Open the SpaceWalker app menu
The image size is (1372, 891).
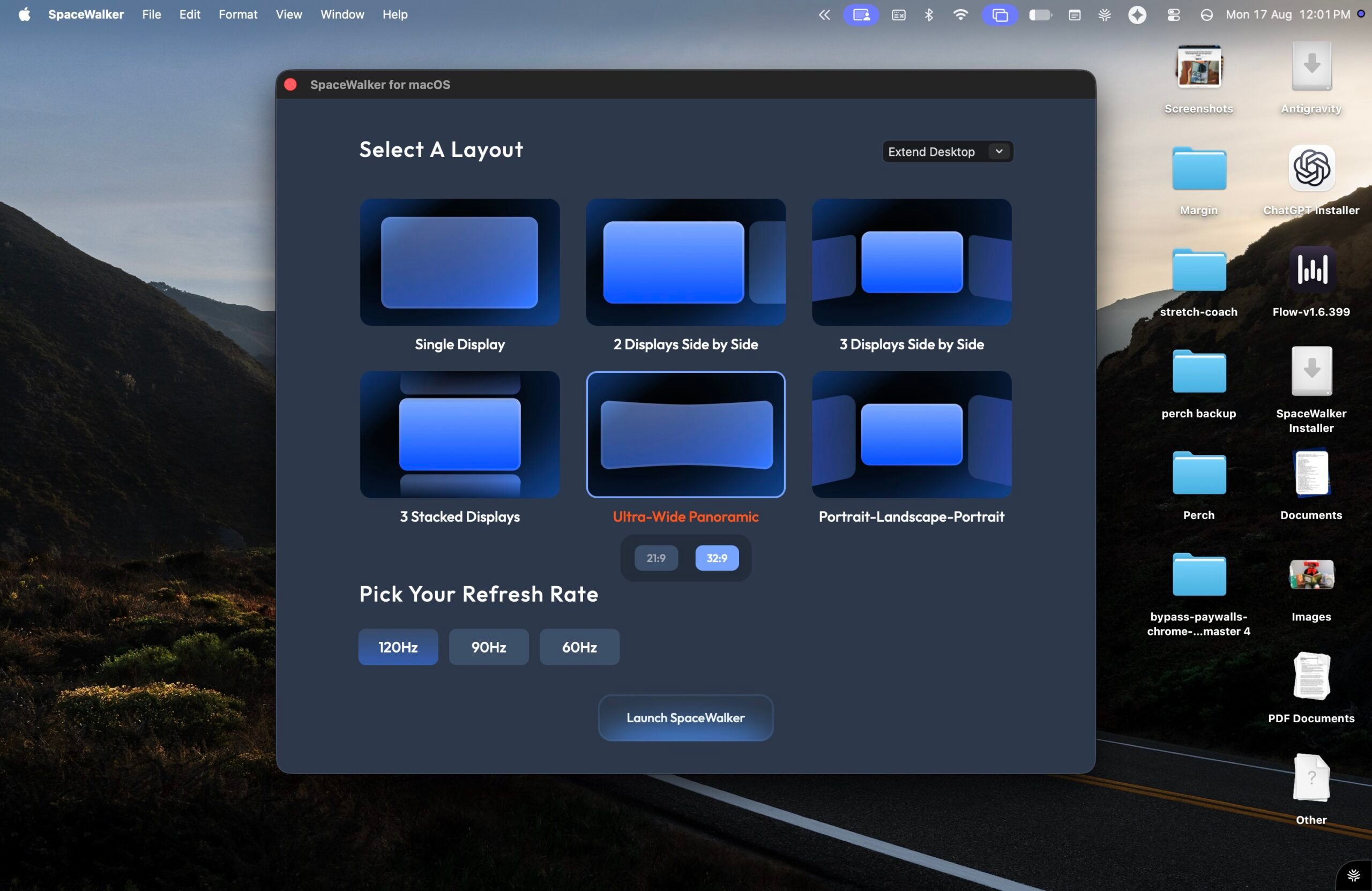(x=86, y=14)
